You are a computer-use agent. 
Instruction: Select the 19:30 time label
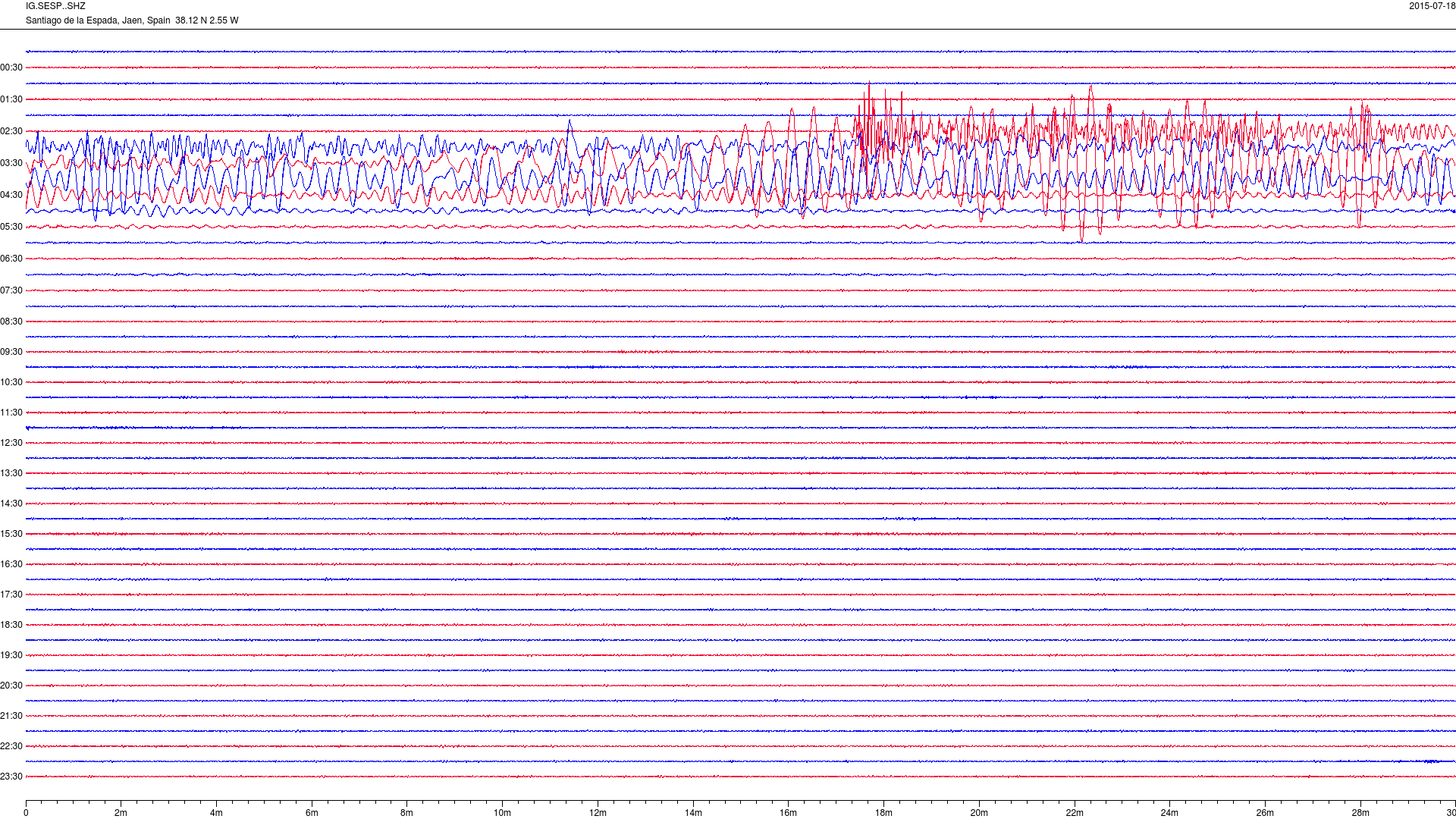[x=11, y=655]
